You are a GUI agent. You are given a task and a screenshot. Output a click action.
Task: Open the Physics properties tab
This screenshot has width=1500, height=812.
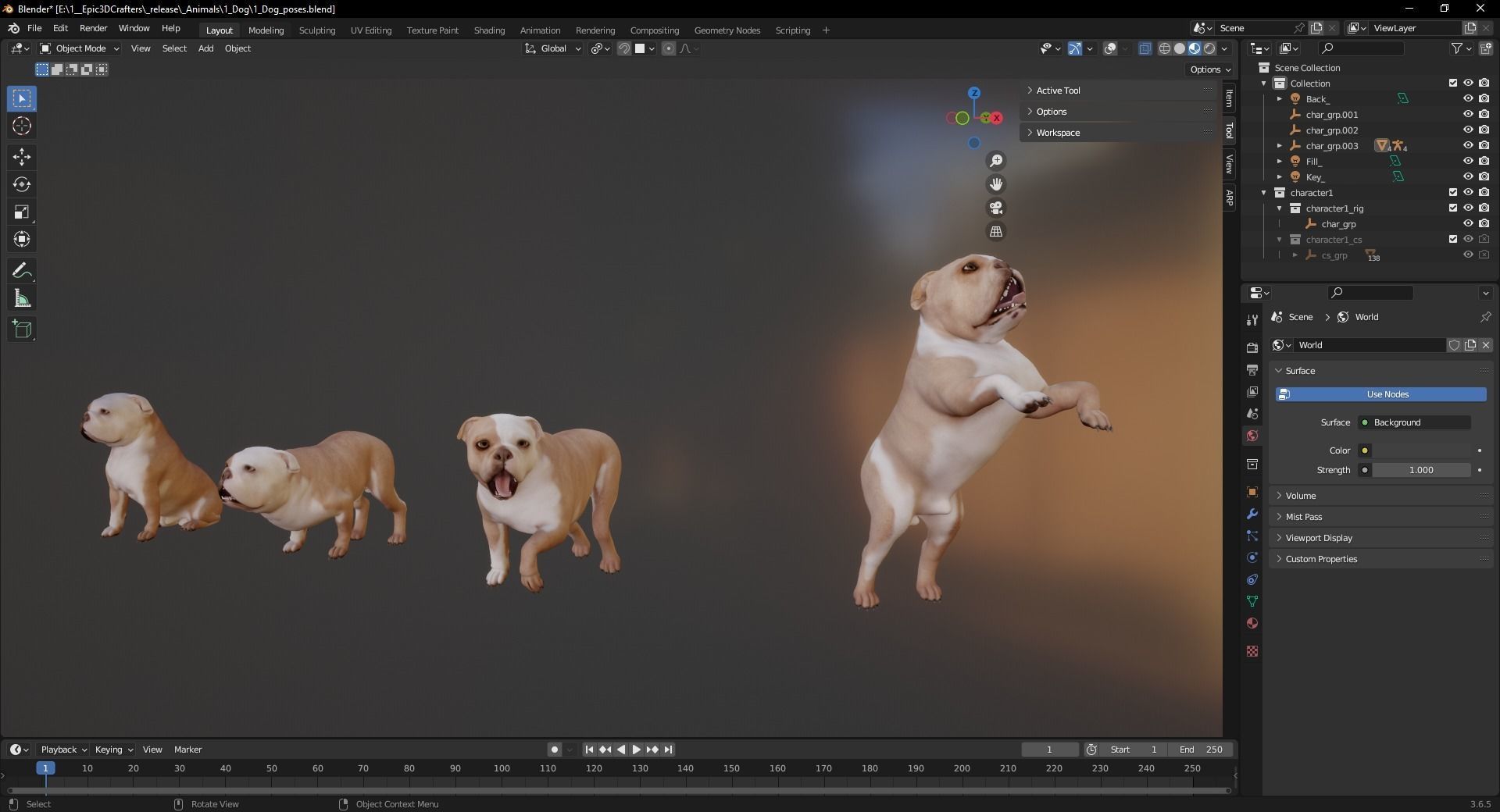(x=1252, y=557)
